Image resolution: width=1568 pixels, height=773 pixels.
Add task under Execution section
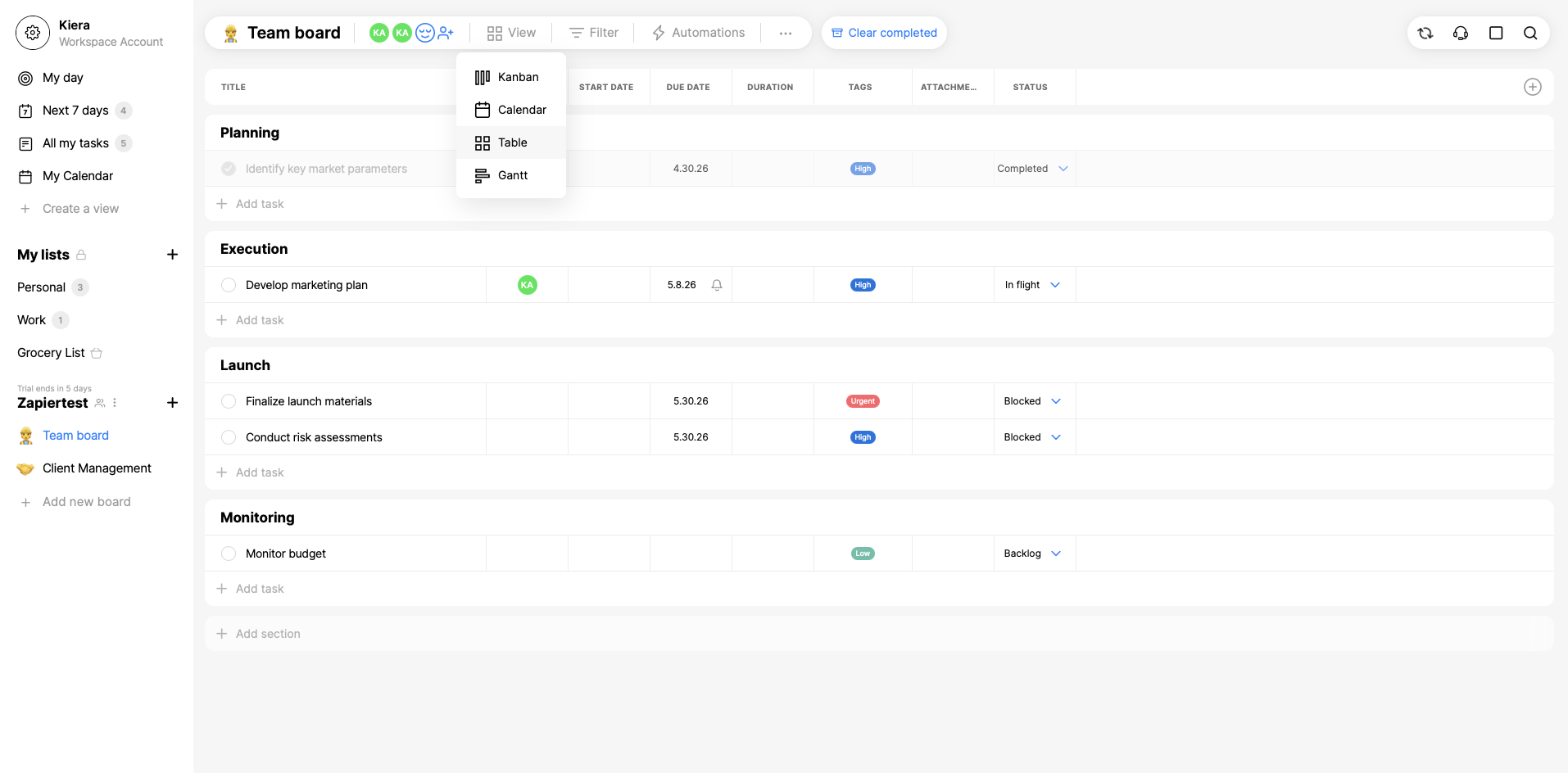pos(251,320)
